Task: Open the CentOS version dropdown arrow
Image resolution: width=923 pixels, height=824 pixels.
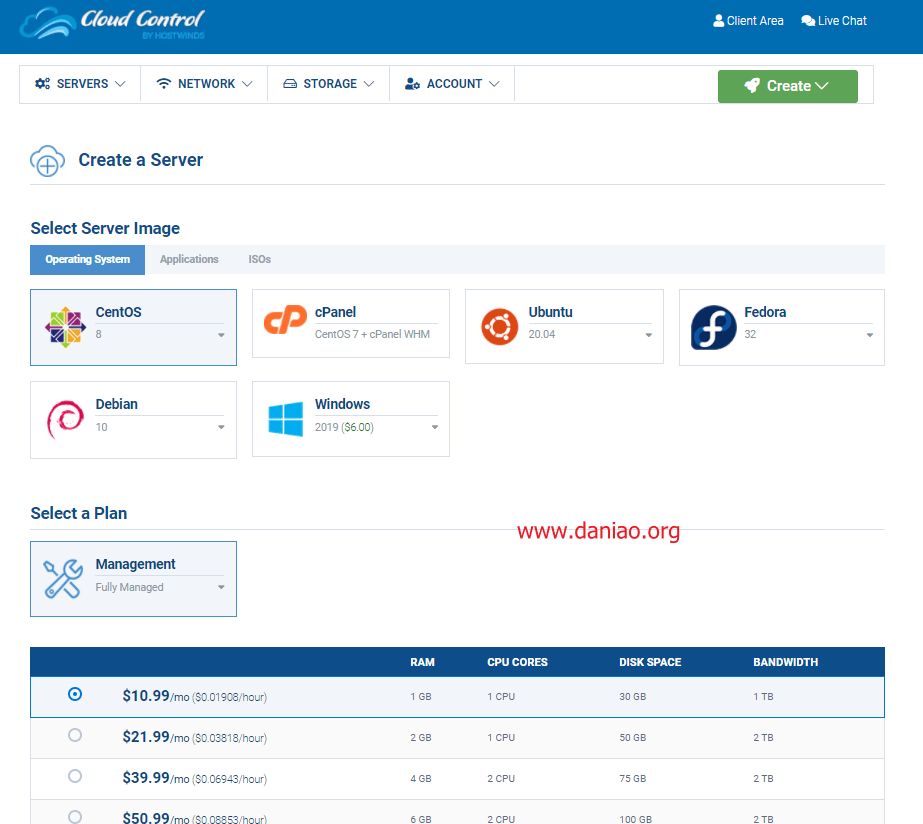Action: pos(221,335)
